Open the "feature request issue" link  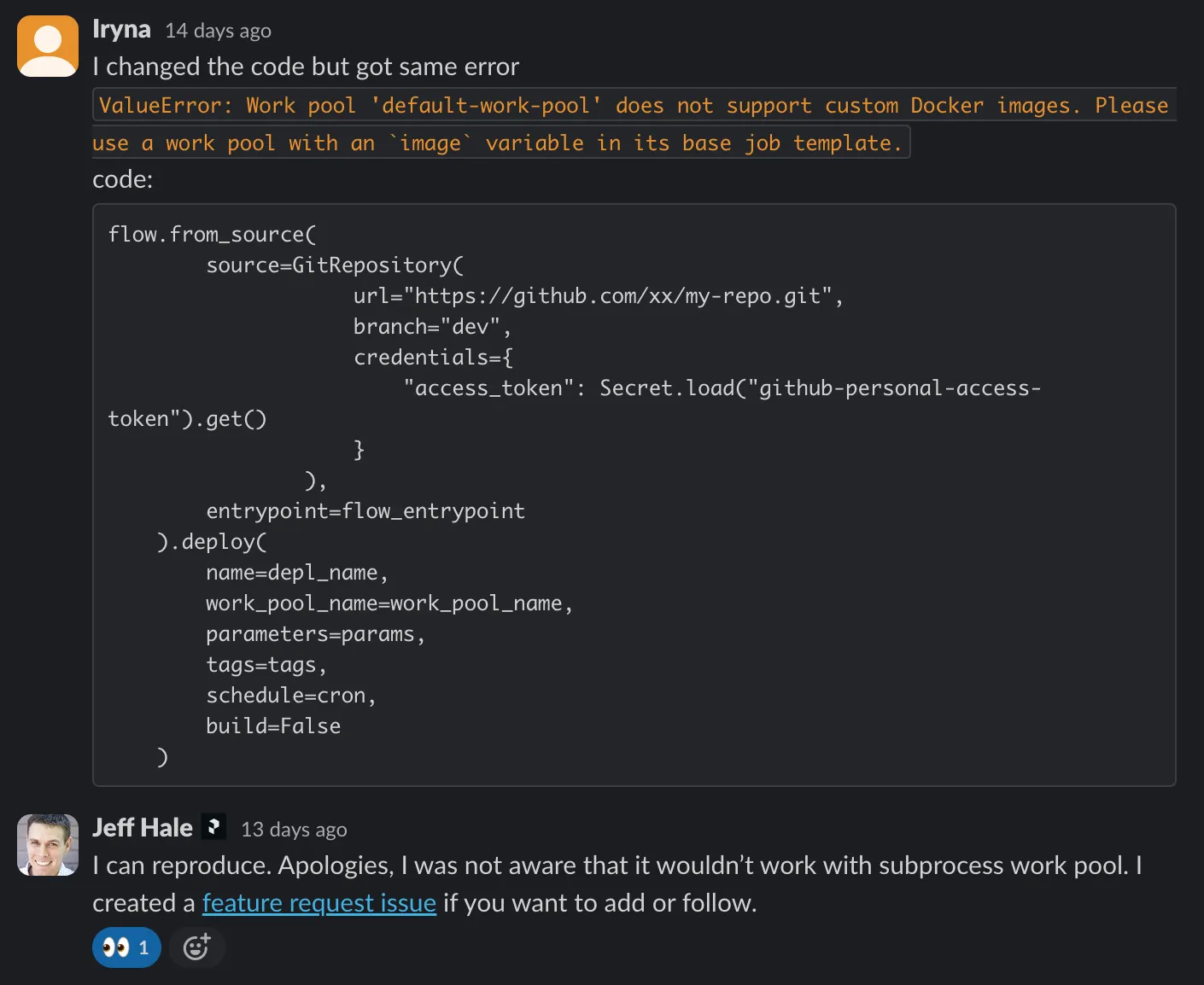tap(319, 903)
